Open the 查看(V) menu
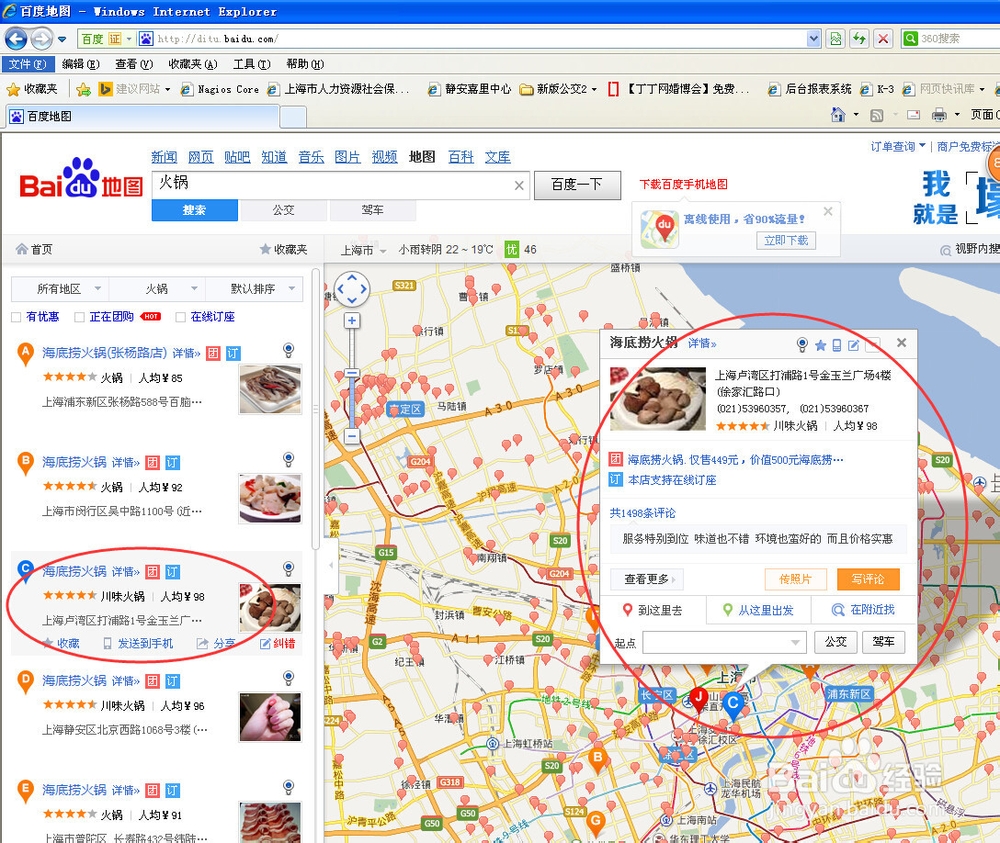The image size is (1000, 843). [134, 64]
